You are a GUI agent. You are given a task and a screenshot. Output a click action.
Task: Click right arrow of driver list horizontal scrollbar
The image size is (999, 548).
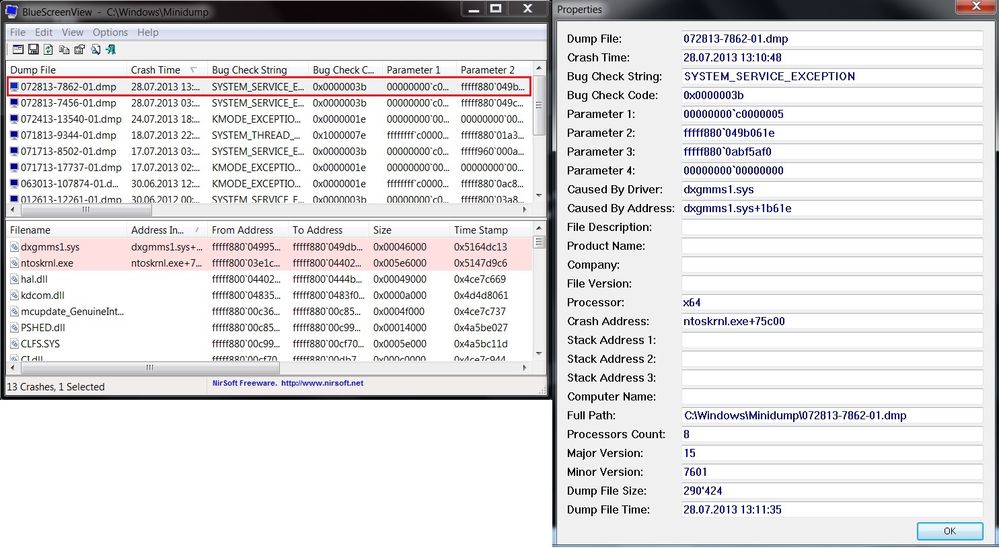point(525,368)
